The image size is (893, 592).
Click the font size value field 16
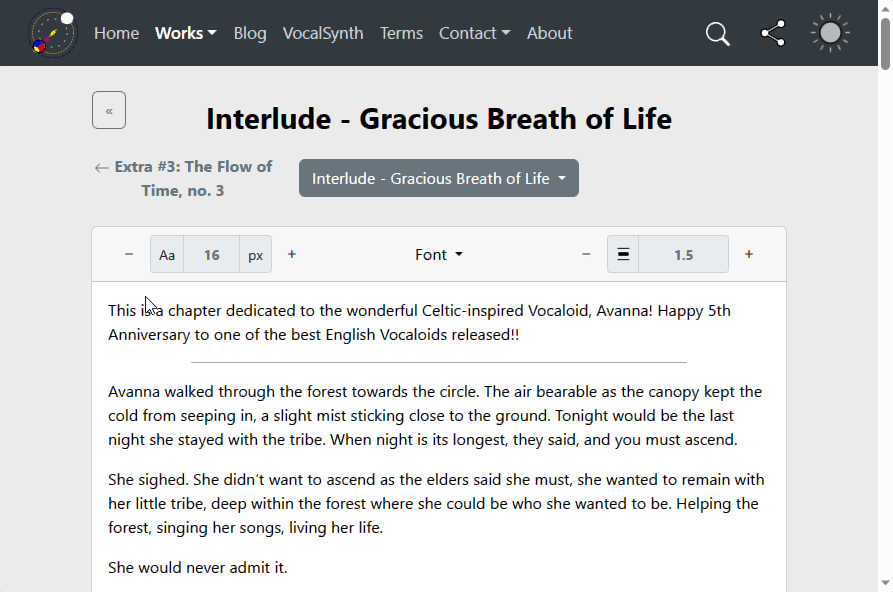click(x=211, y=255)
